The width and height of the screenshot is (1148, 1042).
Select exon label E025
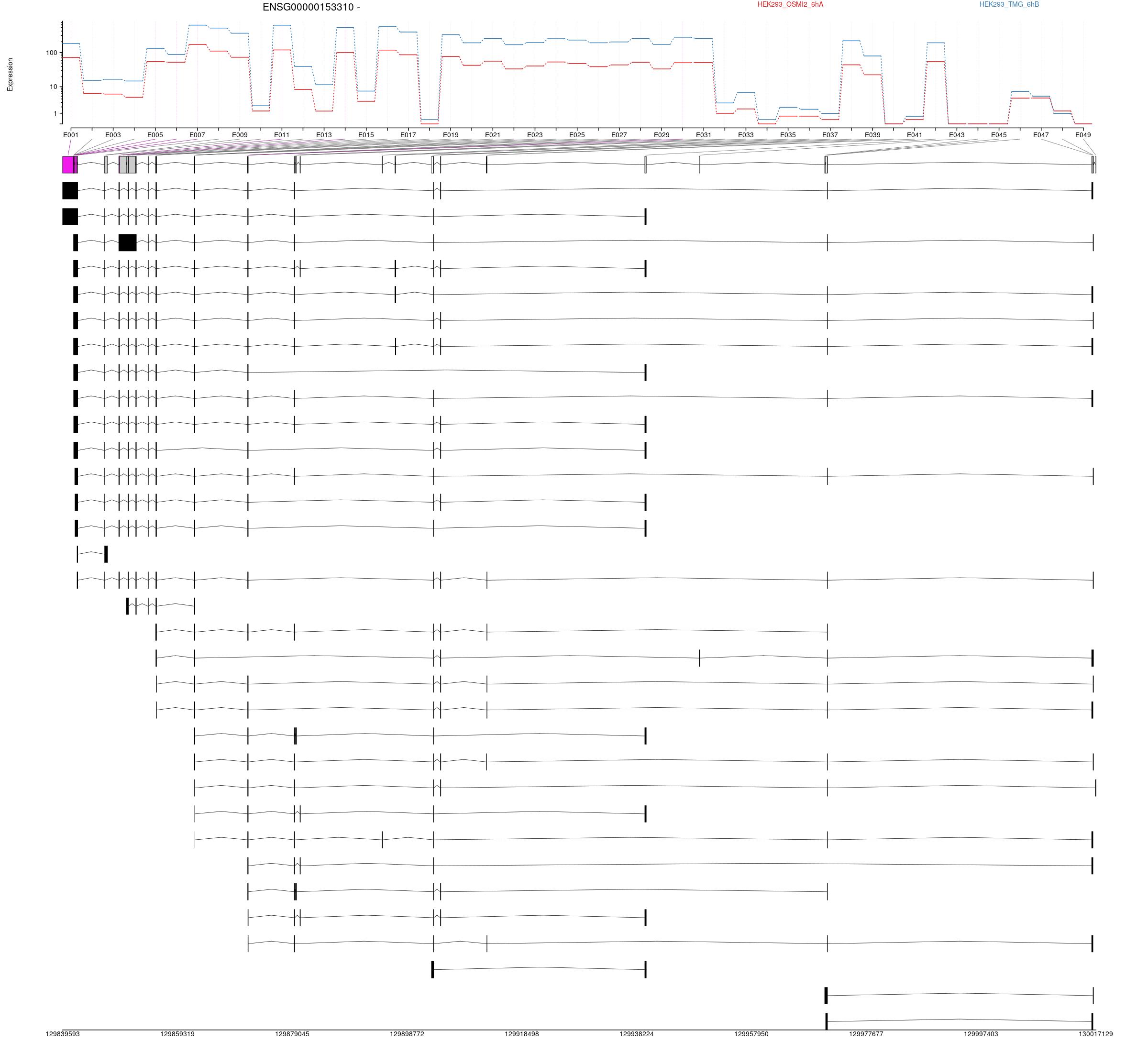[577, 135]
